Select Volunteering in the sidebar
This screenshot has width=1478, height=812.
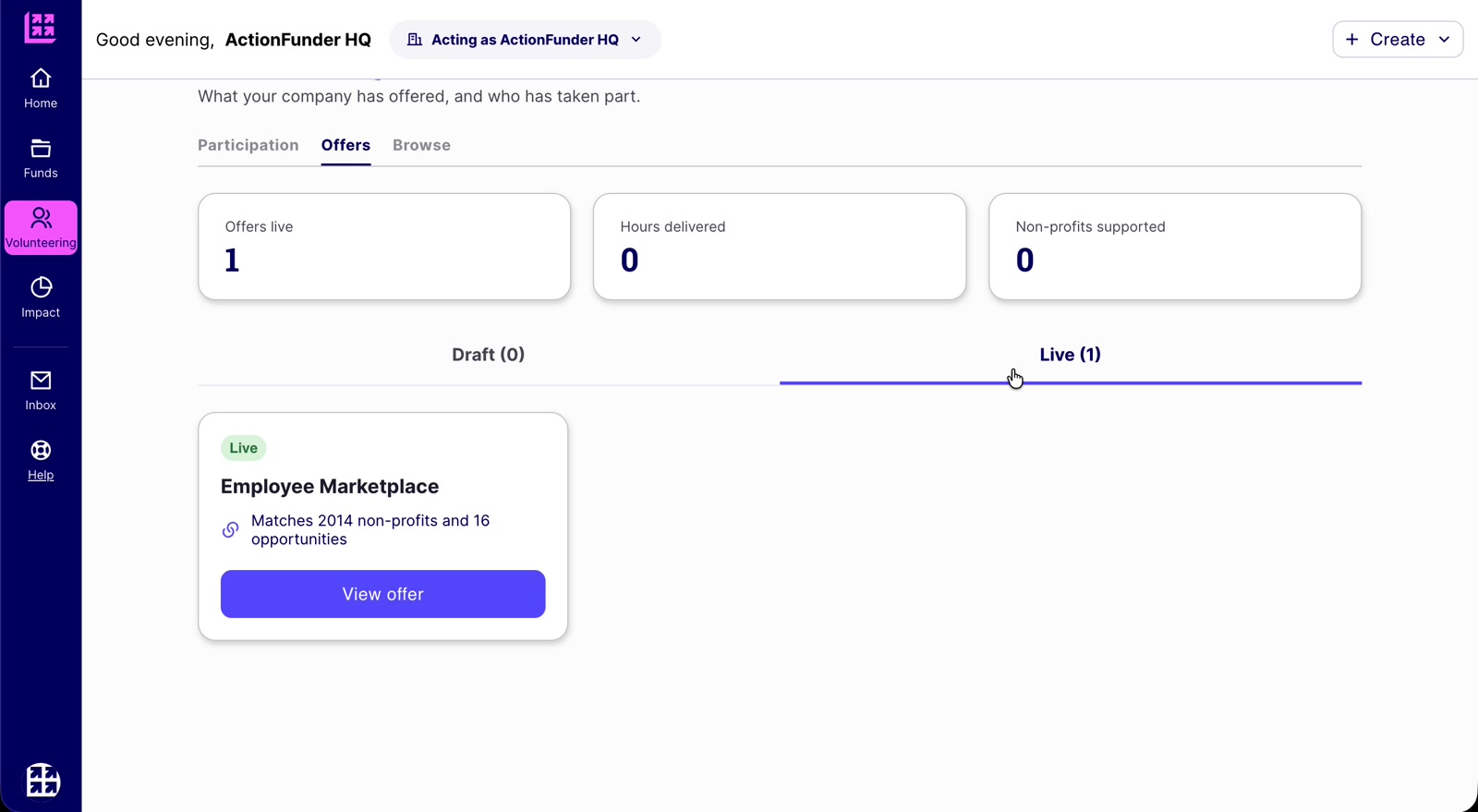(x=41, y=228)
